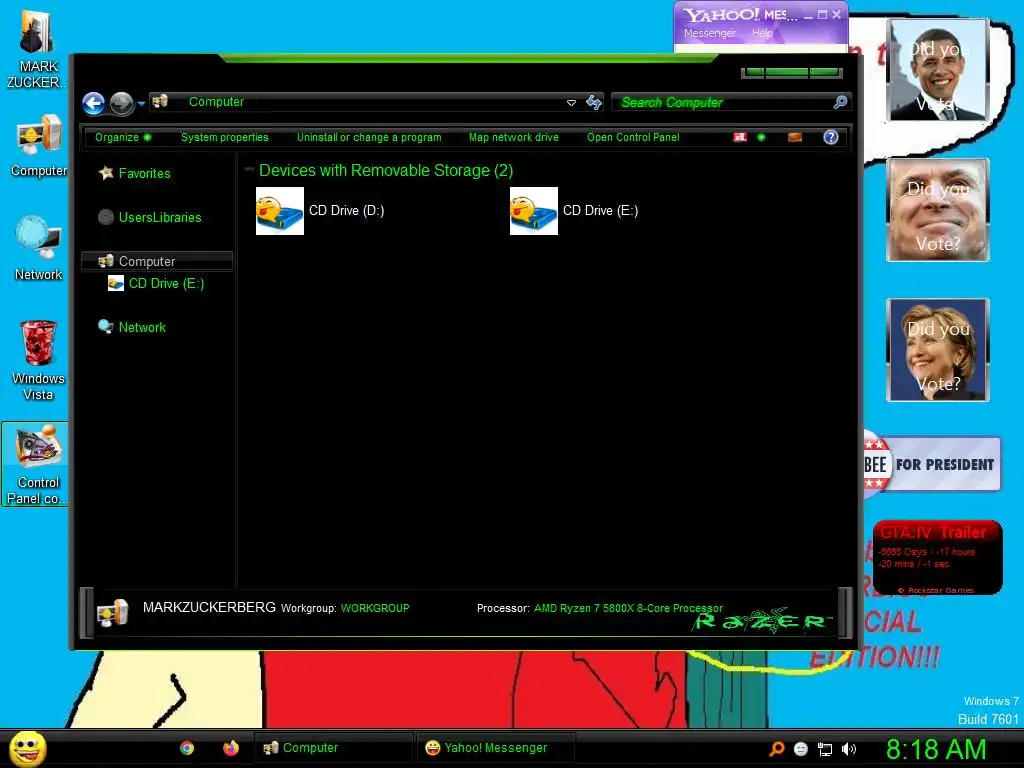
Task: Open Help with the question mark icon
Action: 831,137
